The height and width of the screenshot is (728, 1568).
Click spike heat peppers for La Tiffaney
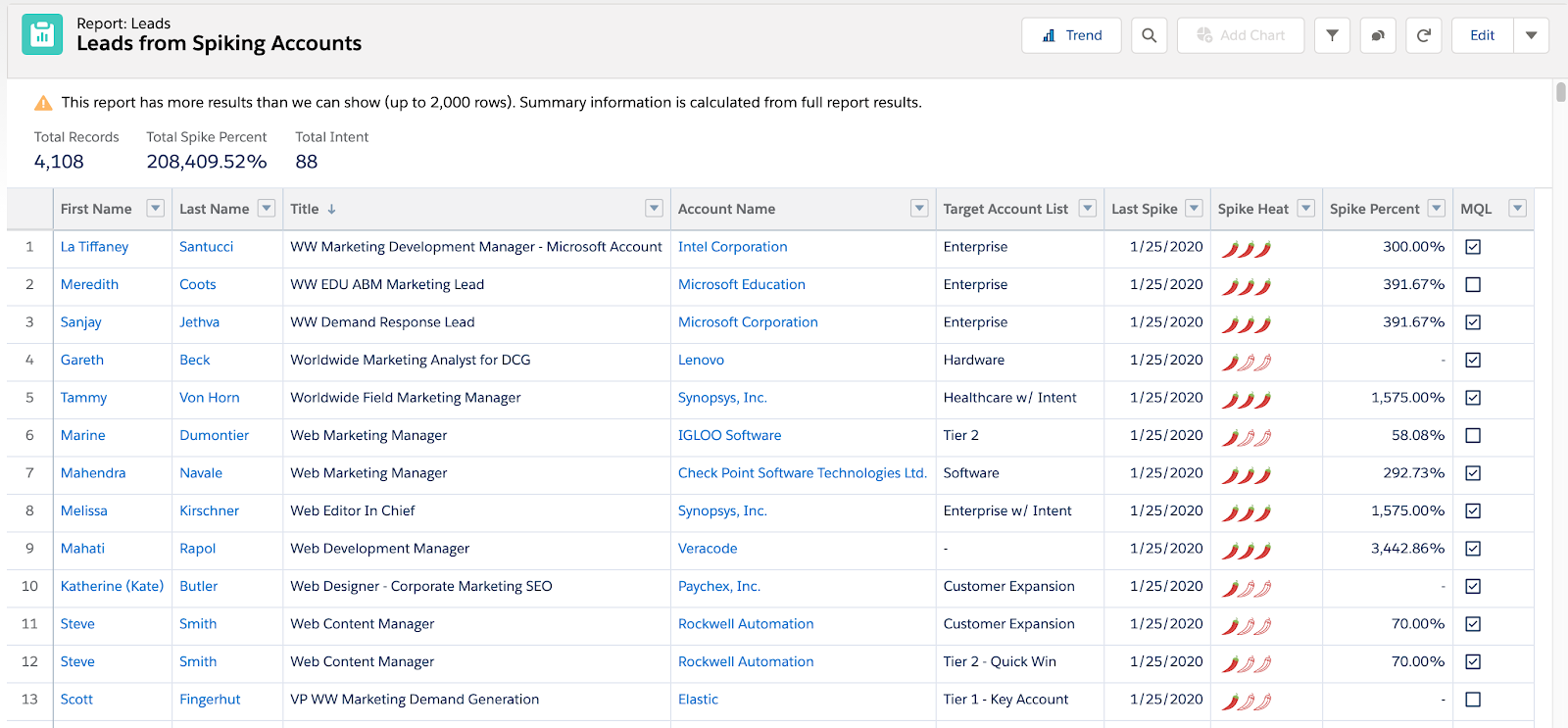point(1247,249)
